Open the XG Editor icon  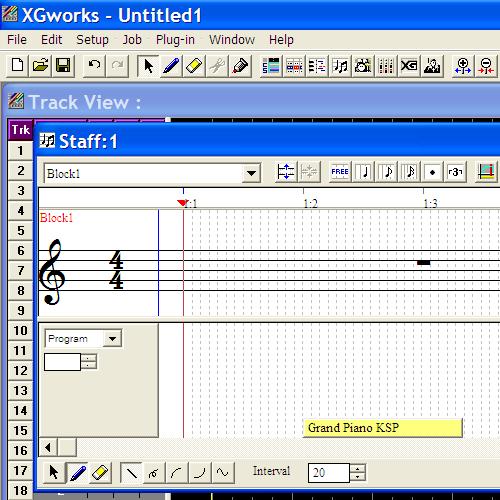tap(409, 66)
